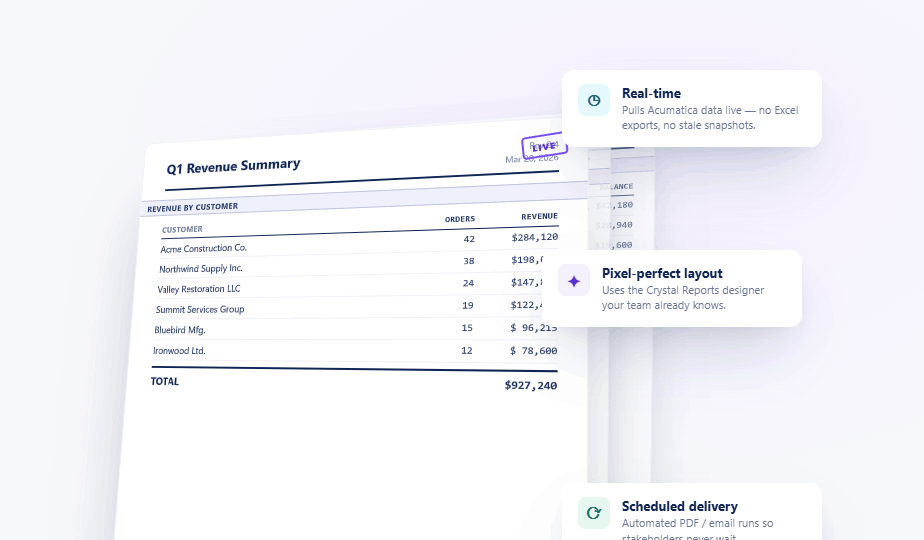Viewport: 924px width, 540px height.
Task: Click the Ironwood Ltd. customer name
Action: [179, 351]
